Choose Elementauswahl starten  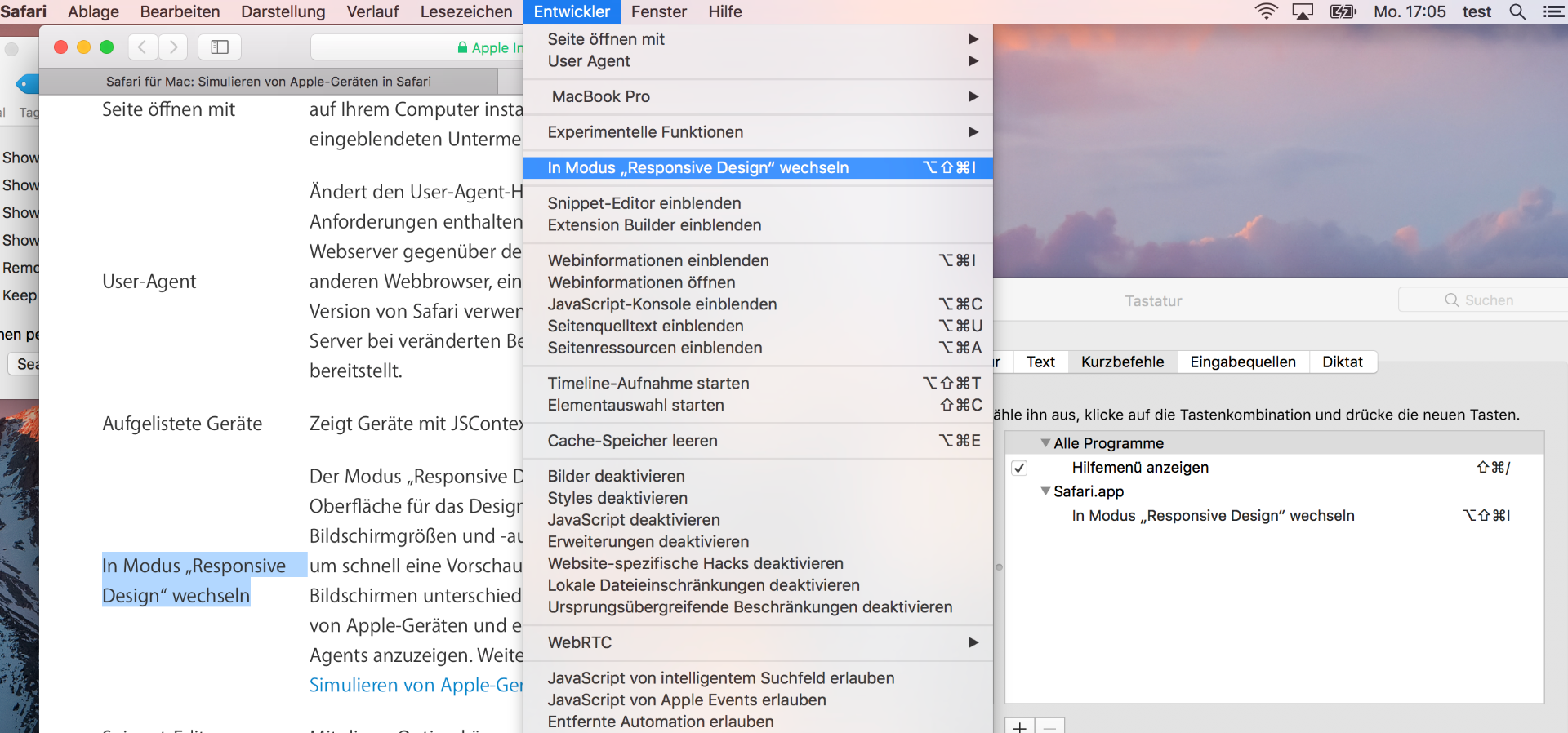[758, 405]
